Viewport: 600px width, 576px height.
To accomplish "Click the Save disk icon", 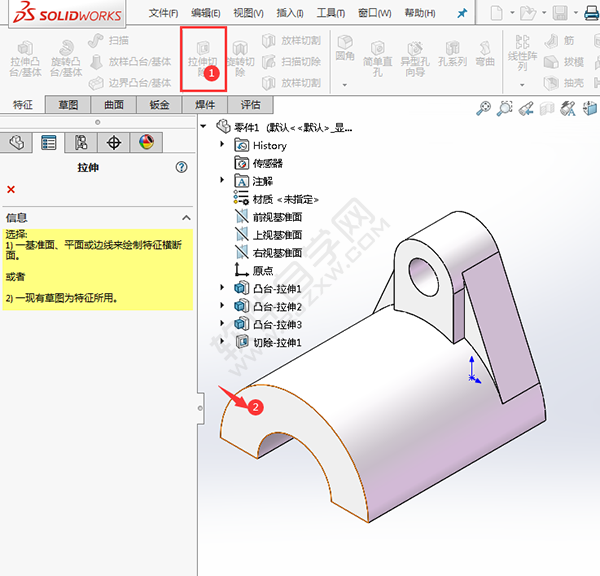I will 560,13.
